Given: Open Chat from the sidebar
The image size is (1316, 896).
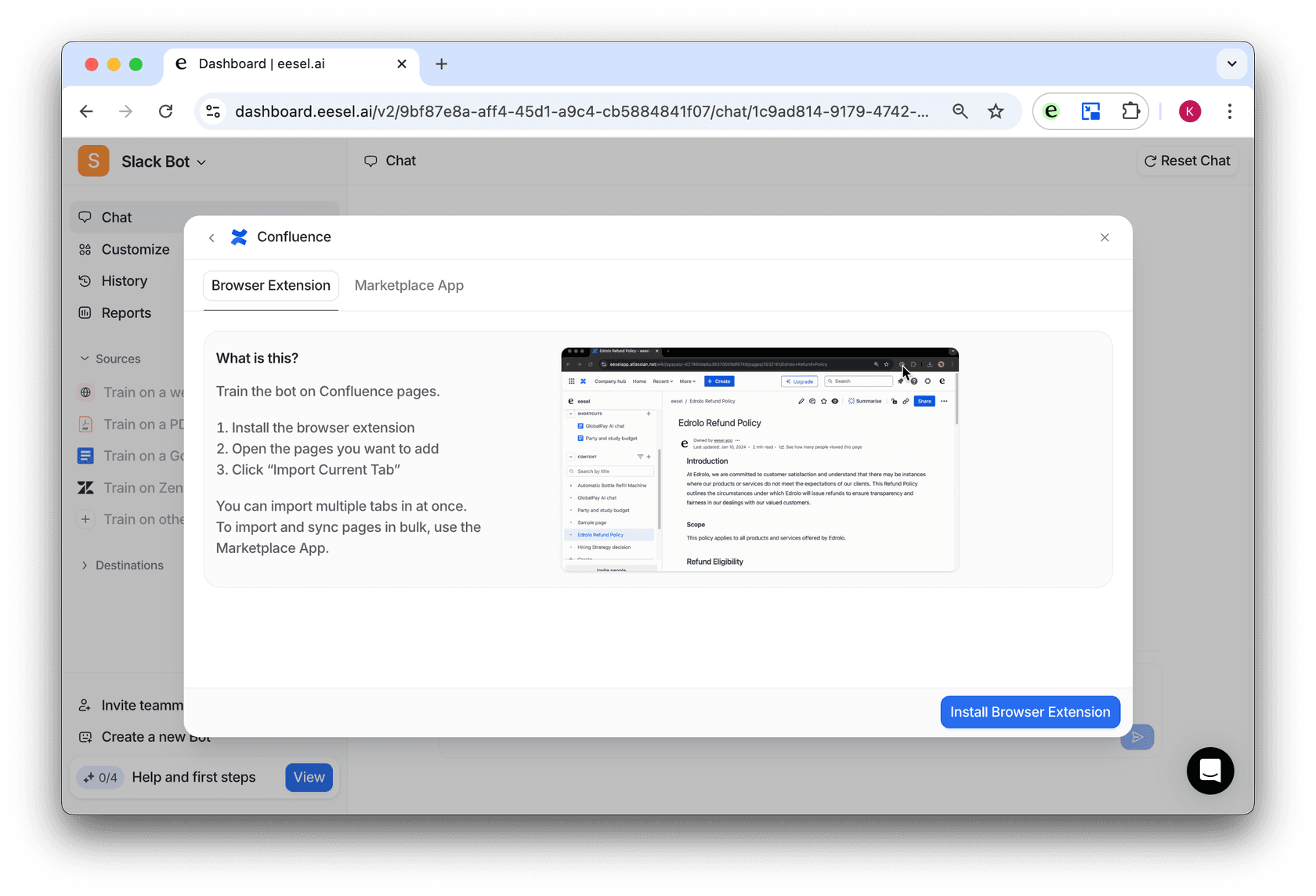Looking at the screenshot, I should [x=116, y=217].
